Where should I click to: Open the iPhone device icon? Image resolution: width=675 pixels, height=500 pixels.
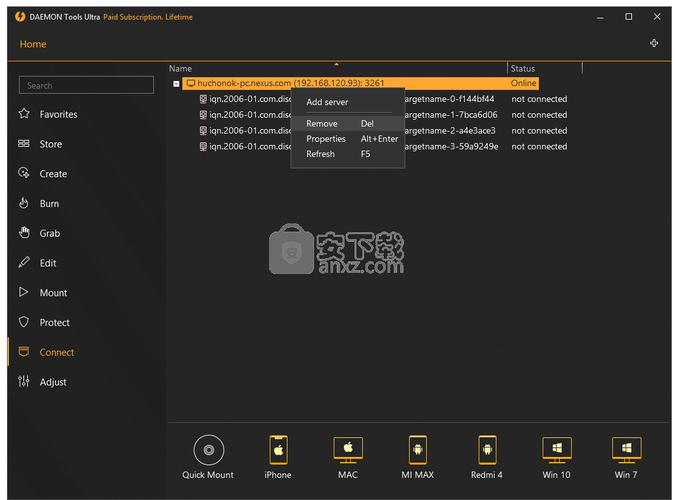tap(279, 450)
